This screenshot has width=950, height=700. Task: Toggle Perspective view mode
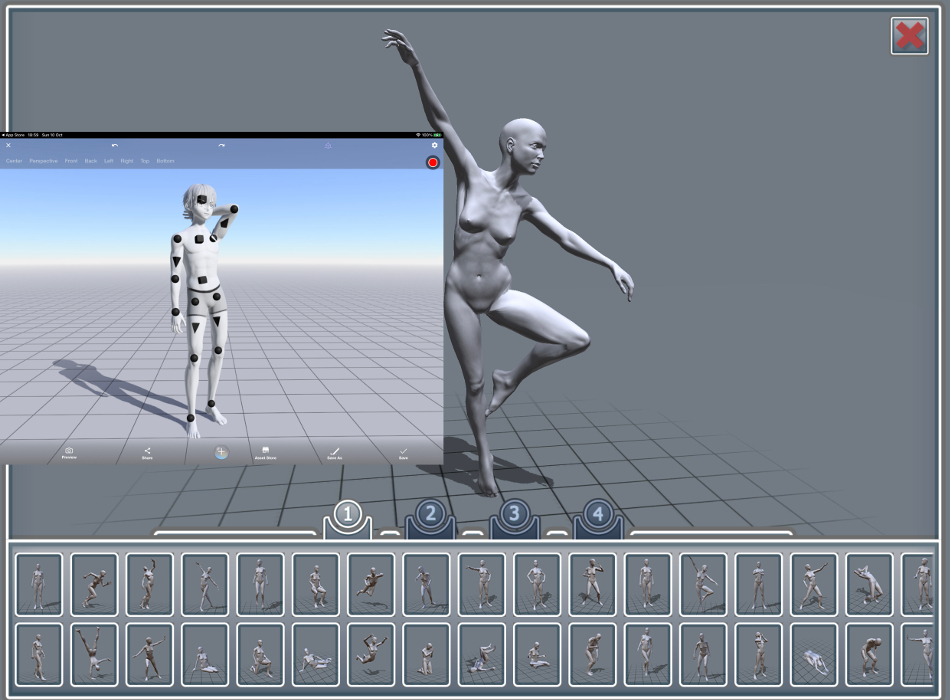42,160
